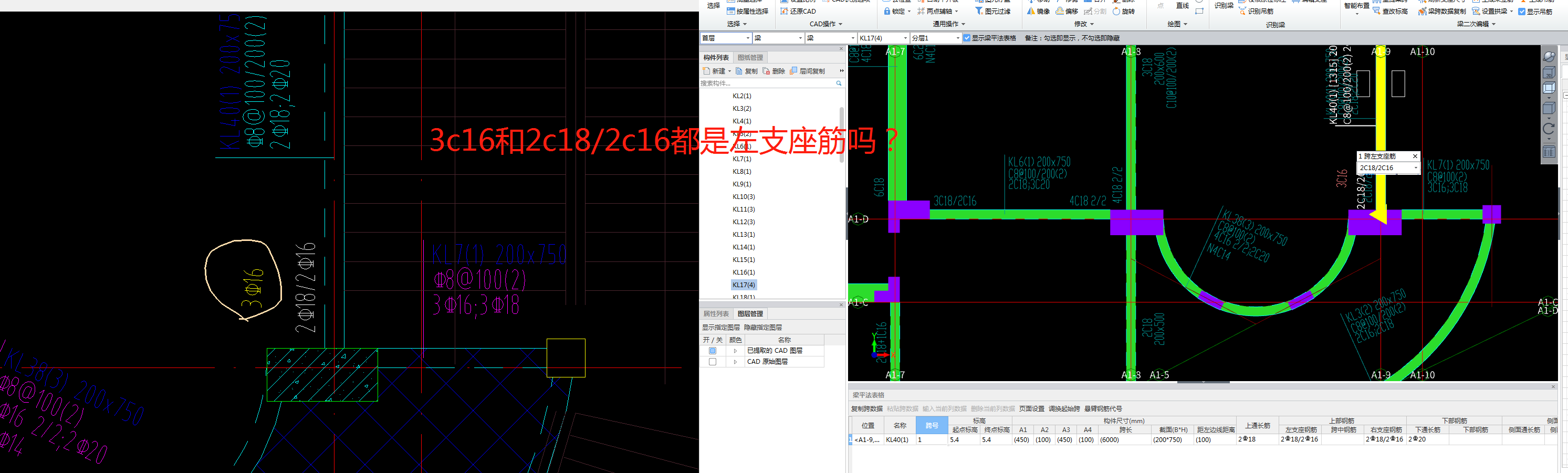Click the 新建 new component icon

pos(706,71)
